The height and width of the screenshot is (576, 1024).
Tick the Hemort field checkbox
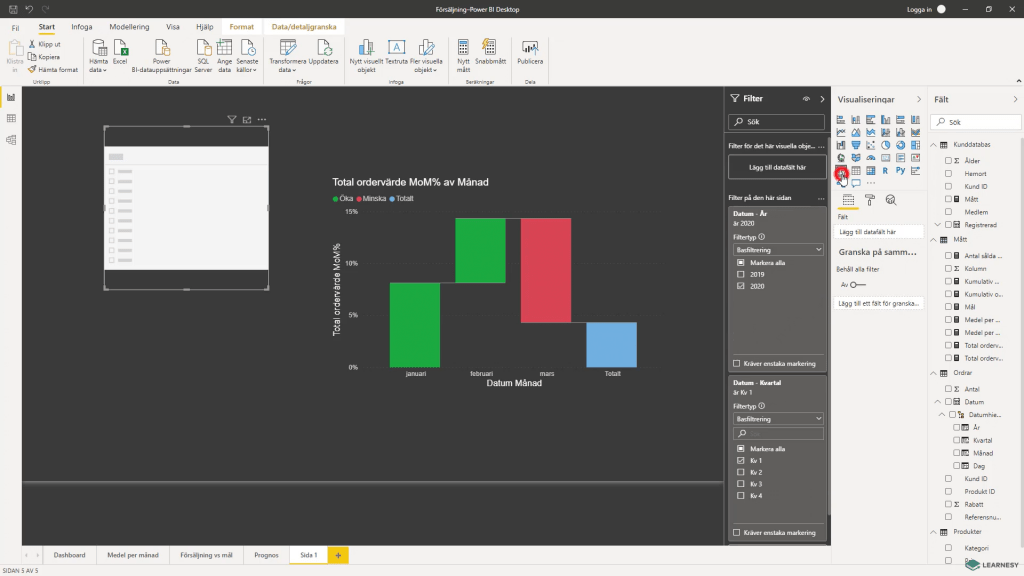(948, 173)
